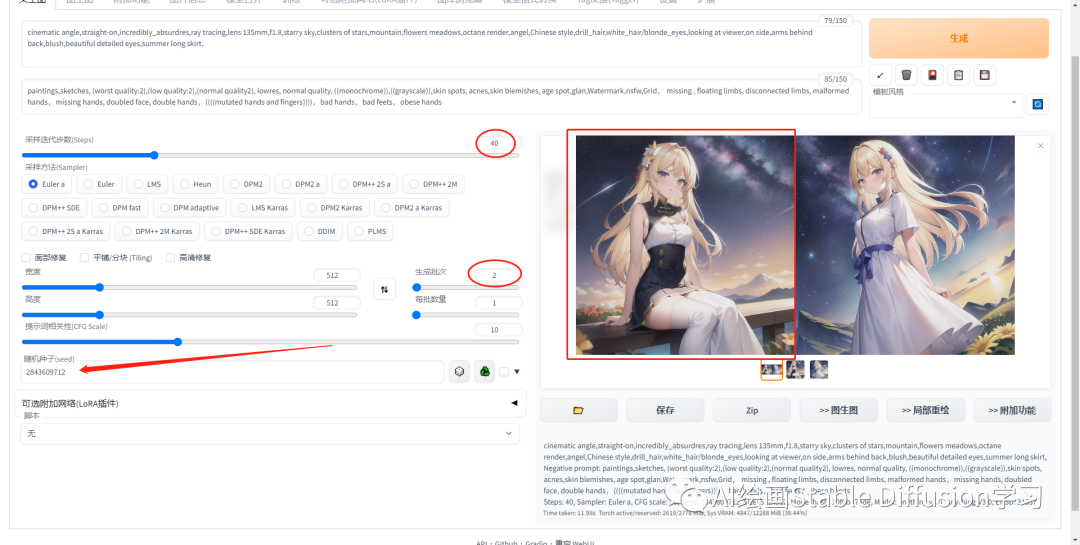Click the 保存 button

[665, 410]
